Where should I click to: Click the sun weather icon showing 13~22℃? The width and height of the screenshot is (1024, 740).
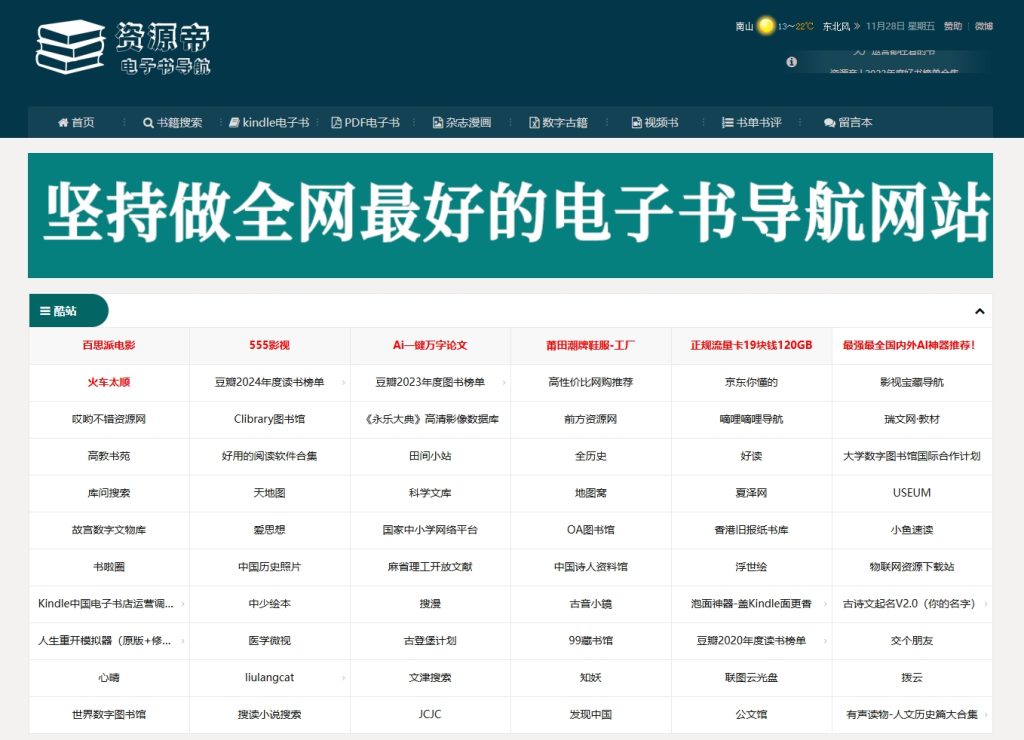(x=765, y=26)
